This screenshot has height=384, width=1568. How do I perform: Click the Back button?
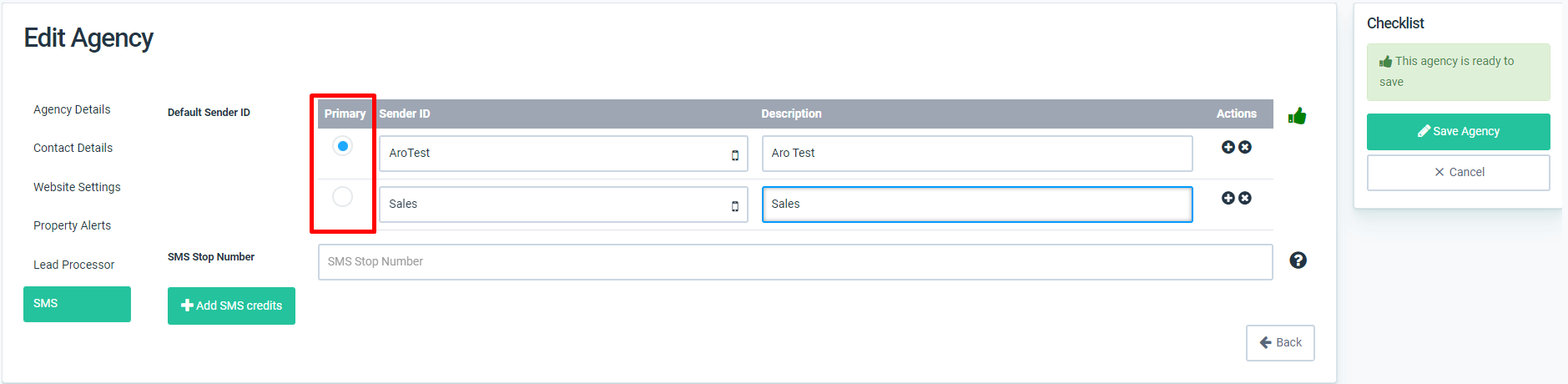click(1280, 343)
